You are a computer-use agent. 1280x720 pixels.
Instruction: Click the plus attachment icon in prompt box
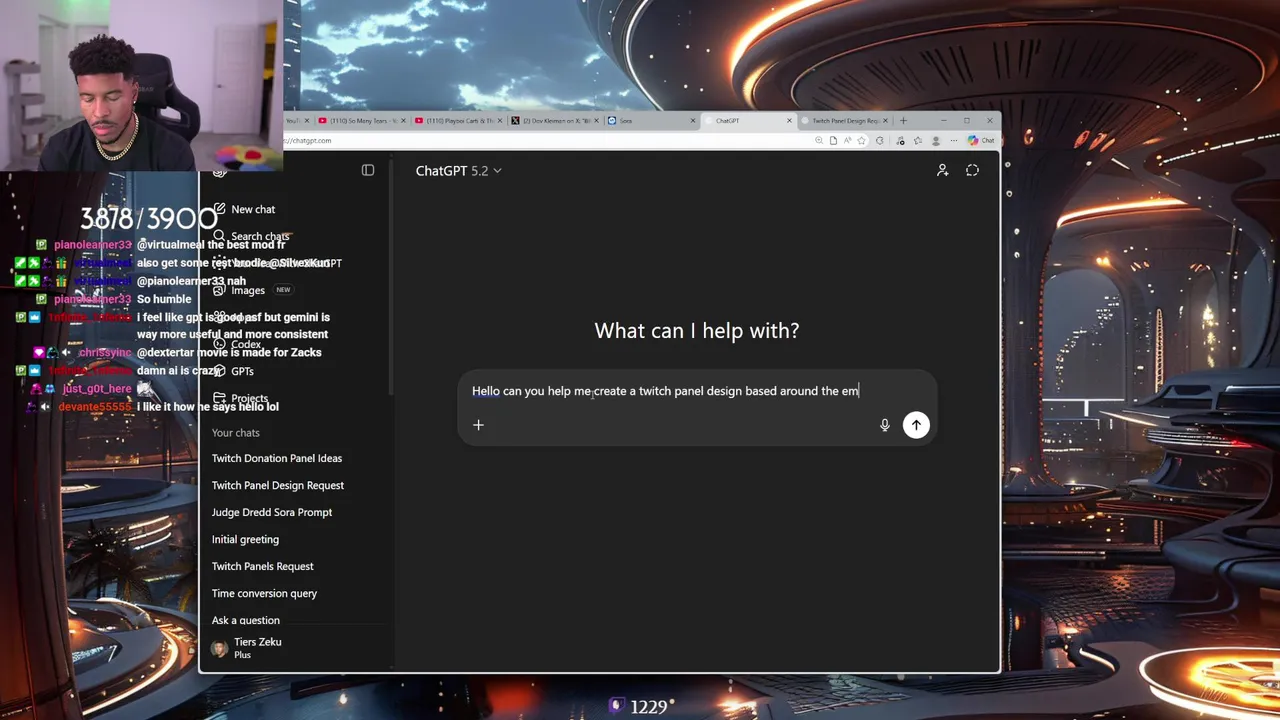[x=478, y=425]
